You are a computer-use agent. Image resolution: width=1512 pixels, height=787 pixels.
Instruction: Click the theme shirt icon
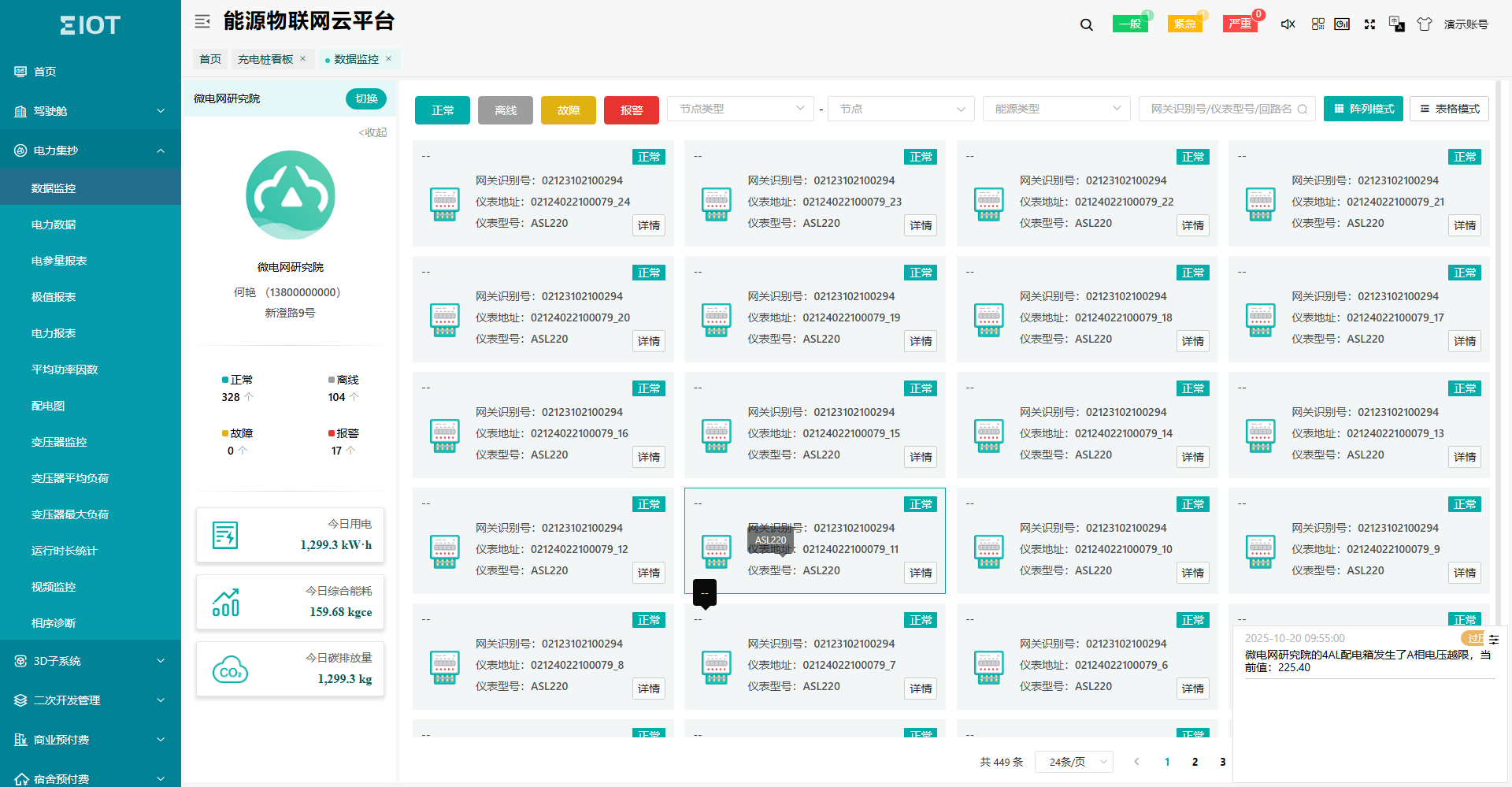pos(1425,24)
